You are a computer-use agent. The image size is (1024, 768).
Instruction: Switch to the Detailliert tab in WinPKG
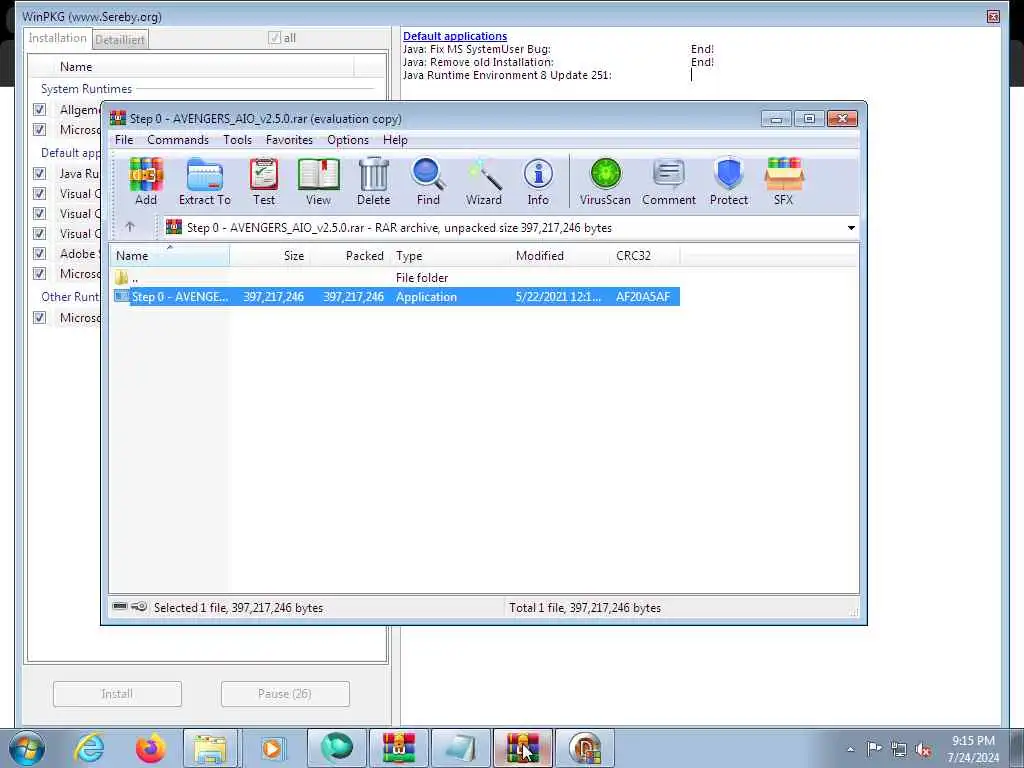coord(120,40)
